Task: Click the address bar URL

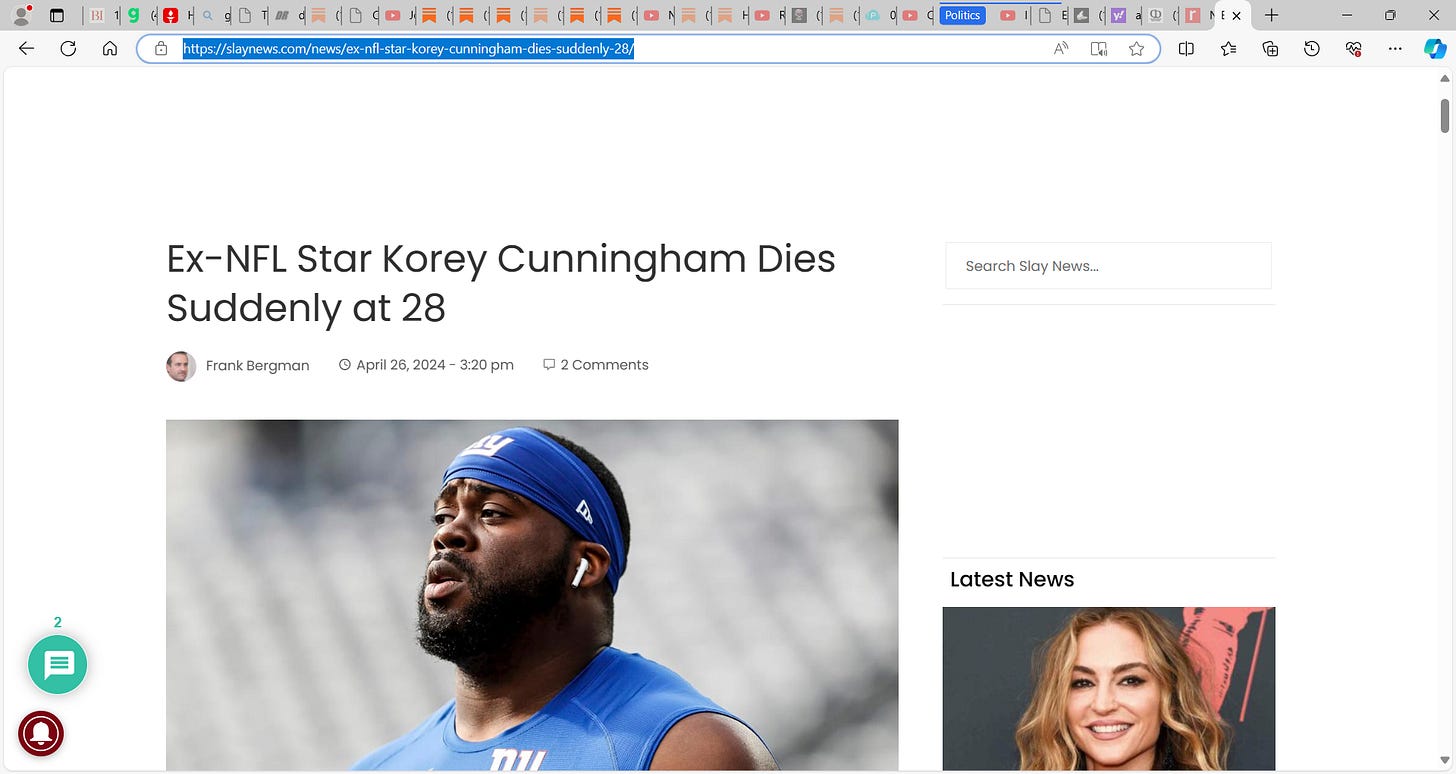Action: point(408,48)
